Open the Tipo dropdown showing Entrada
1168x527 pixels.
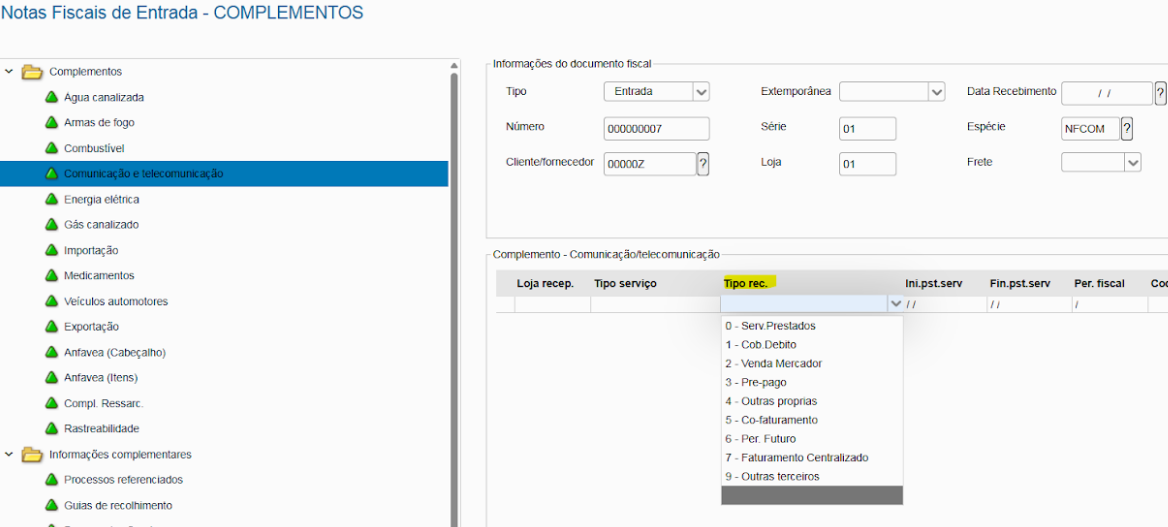pos(701,92)
